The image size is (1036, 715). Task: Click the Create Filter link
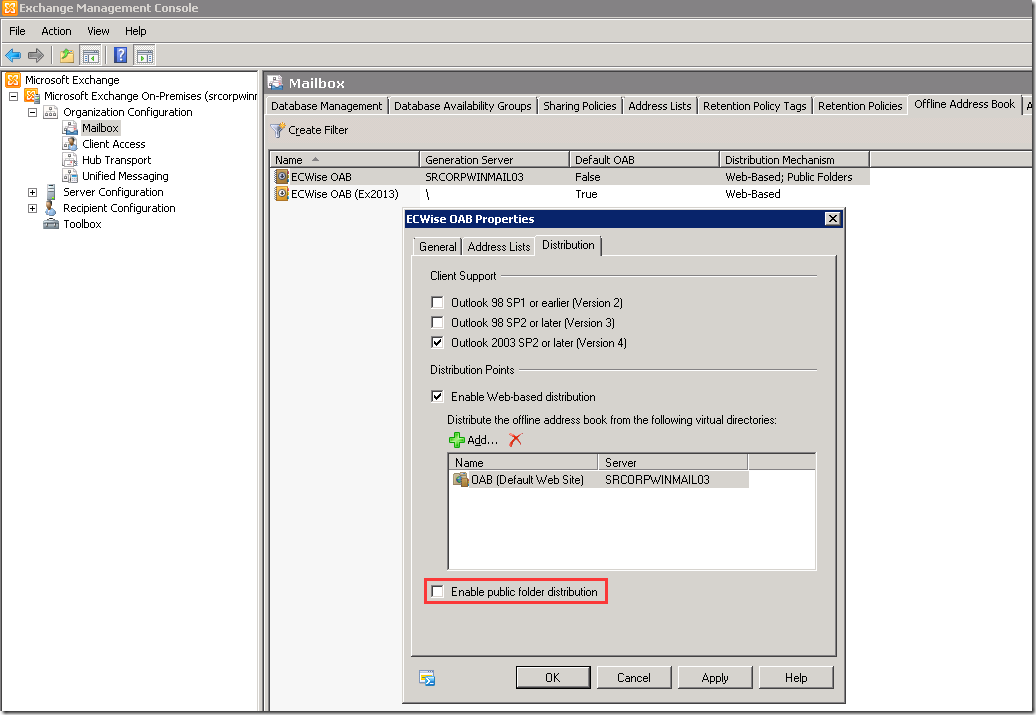[318, 130]
